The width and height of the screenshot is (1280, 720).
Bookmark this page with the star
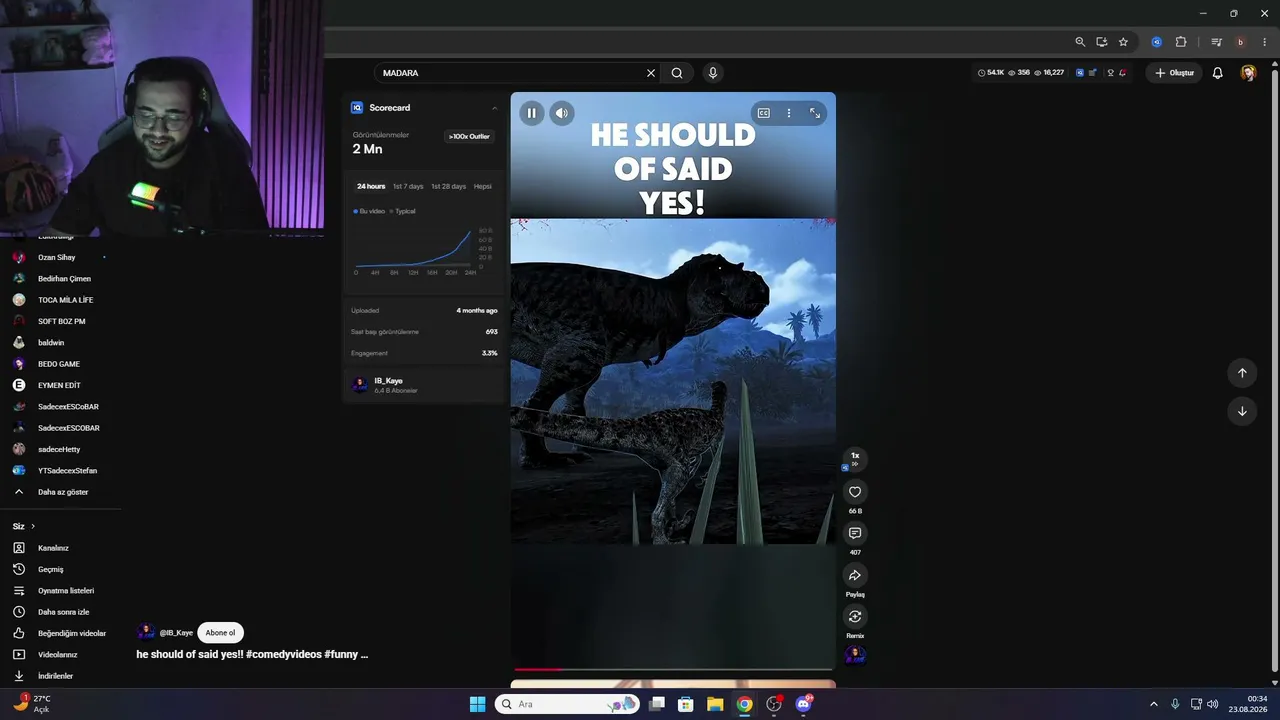1123,42
